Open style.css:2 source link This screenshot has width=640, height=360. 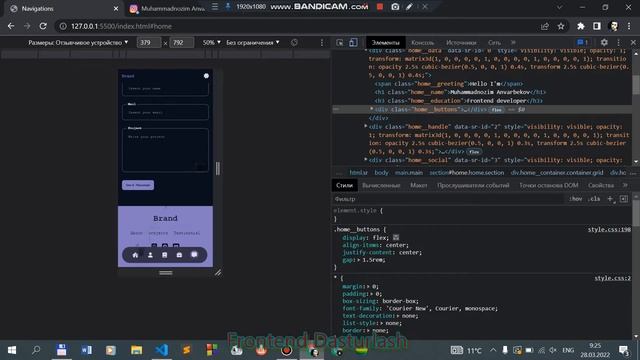pyautogui.click(x=612, y=278)
